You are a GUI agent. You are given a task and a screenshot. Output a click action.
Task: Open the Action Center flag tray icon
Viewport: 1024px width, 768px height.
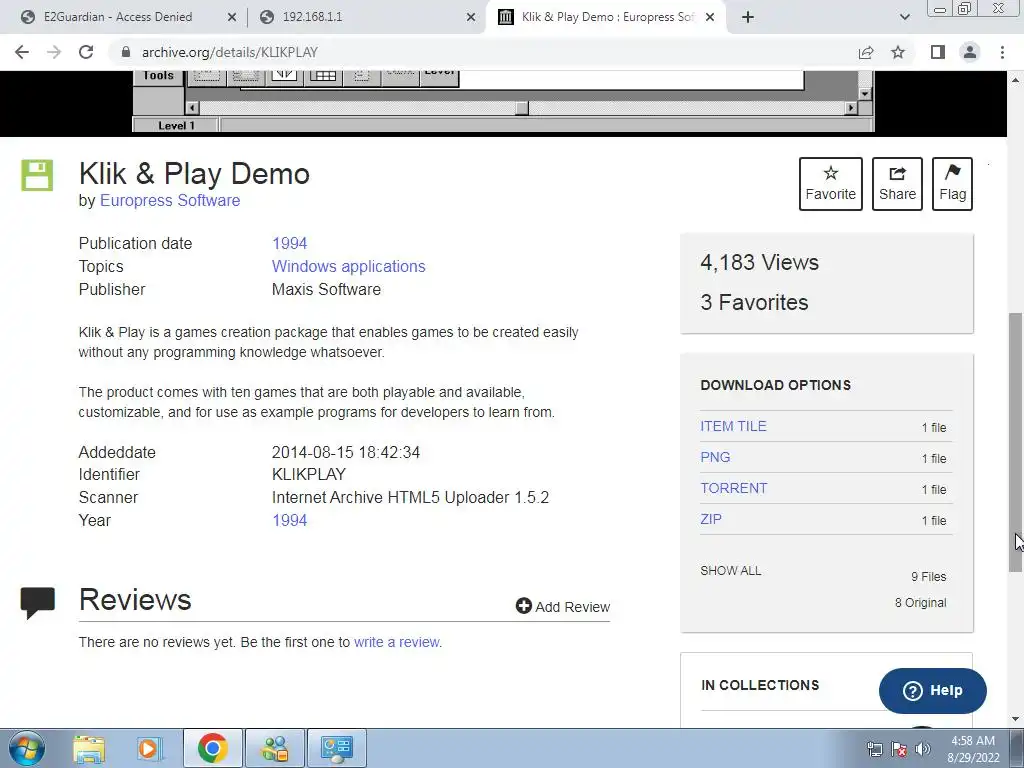[899, 749]
